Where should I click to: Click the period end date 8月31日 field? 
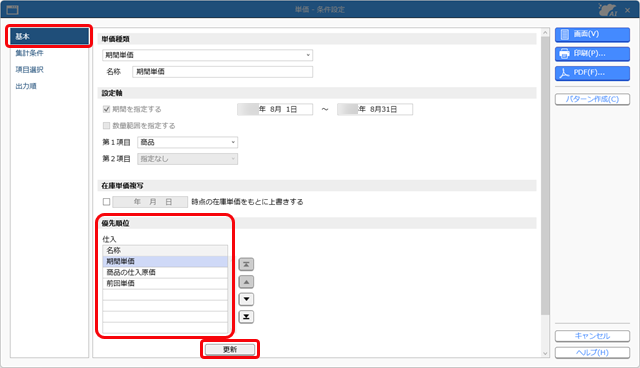click(375, 109)
